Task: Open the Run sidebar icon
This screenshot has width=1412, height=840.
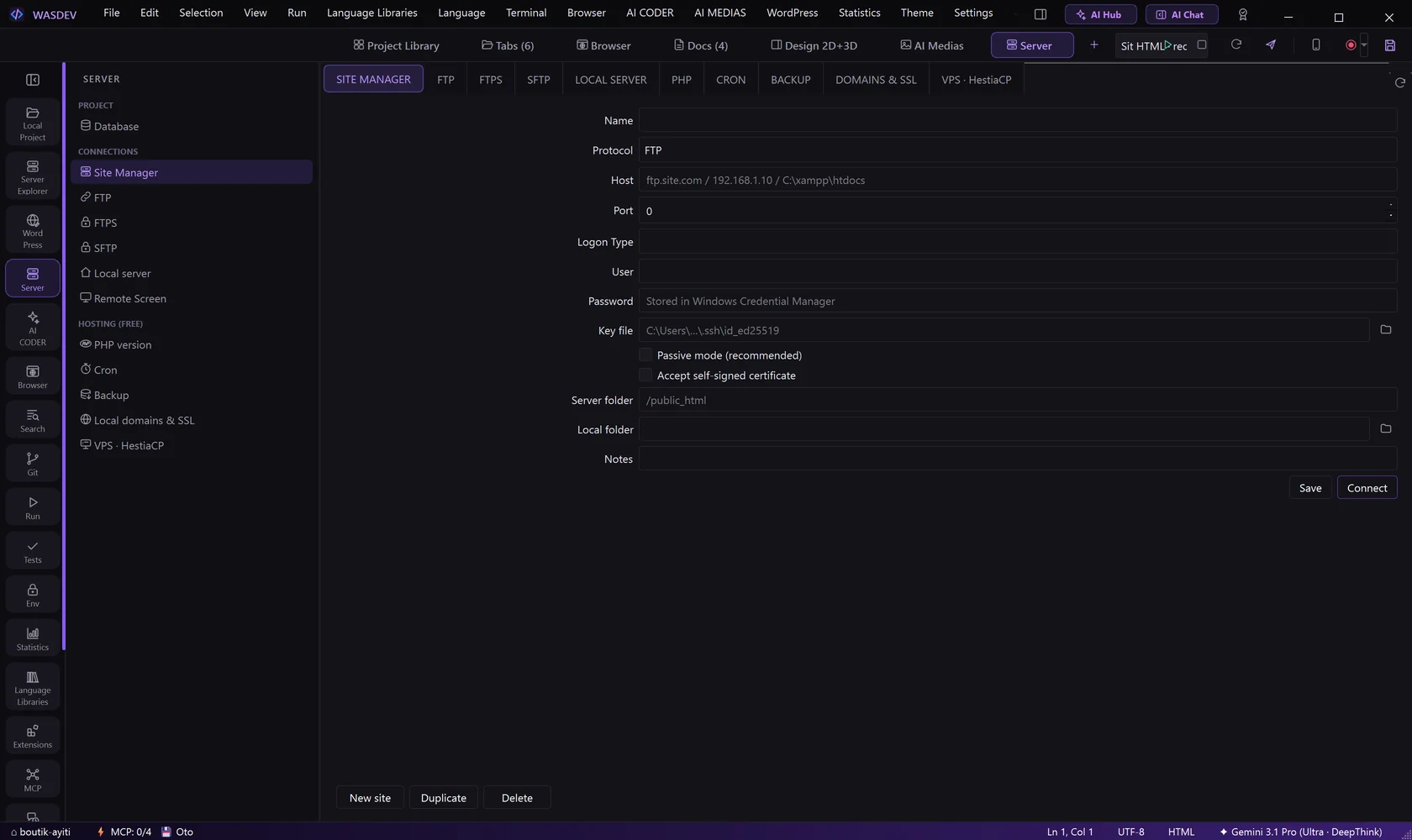Action: click(x=33, y=507)
